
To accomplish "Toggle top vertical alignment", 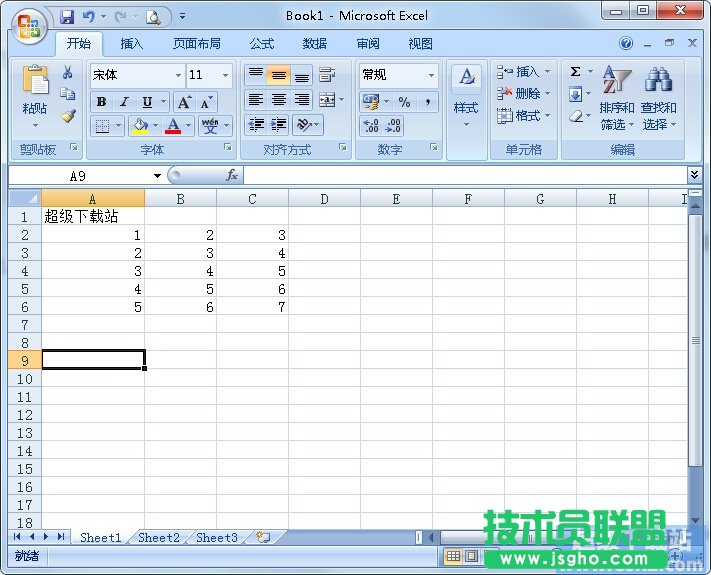I will coord(256,75).
